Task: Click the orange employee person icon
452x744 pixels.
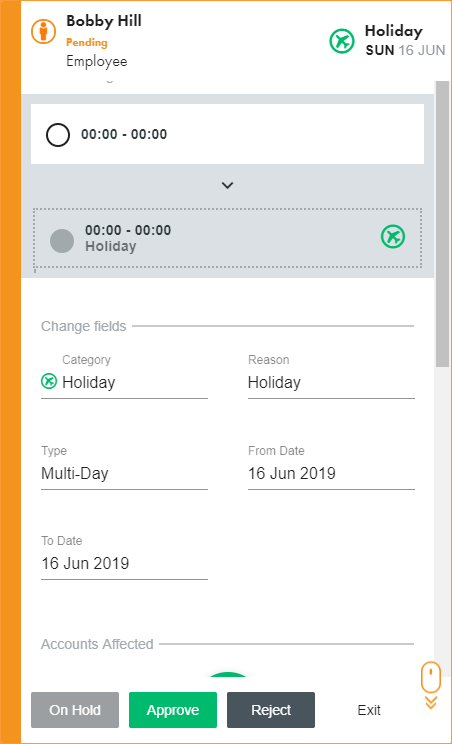Action: pyautogui.click(x=44, y=32)
